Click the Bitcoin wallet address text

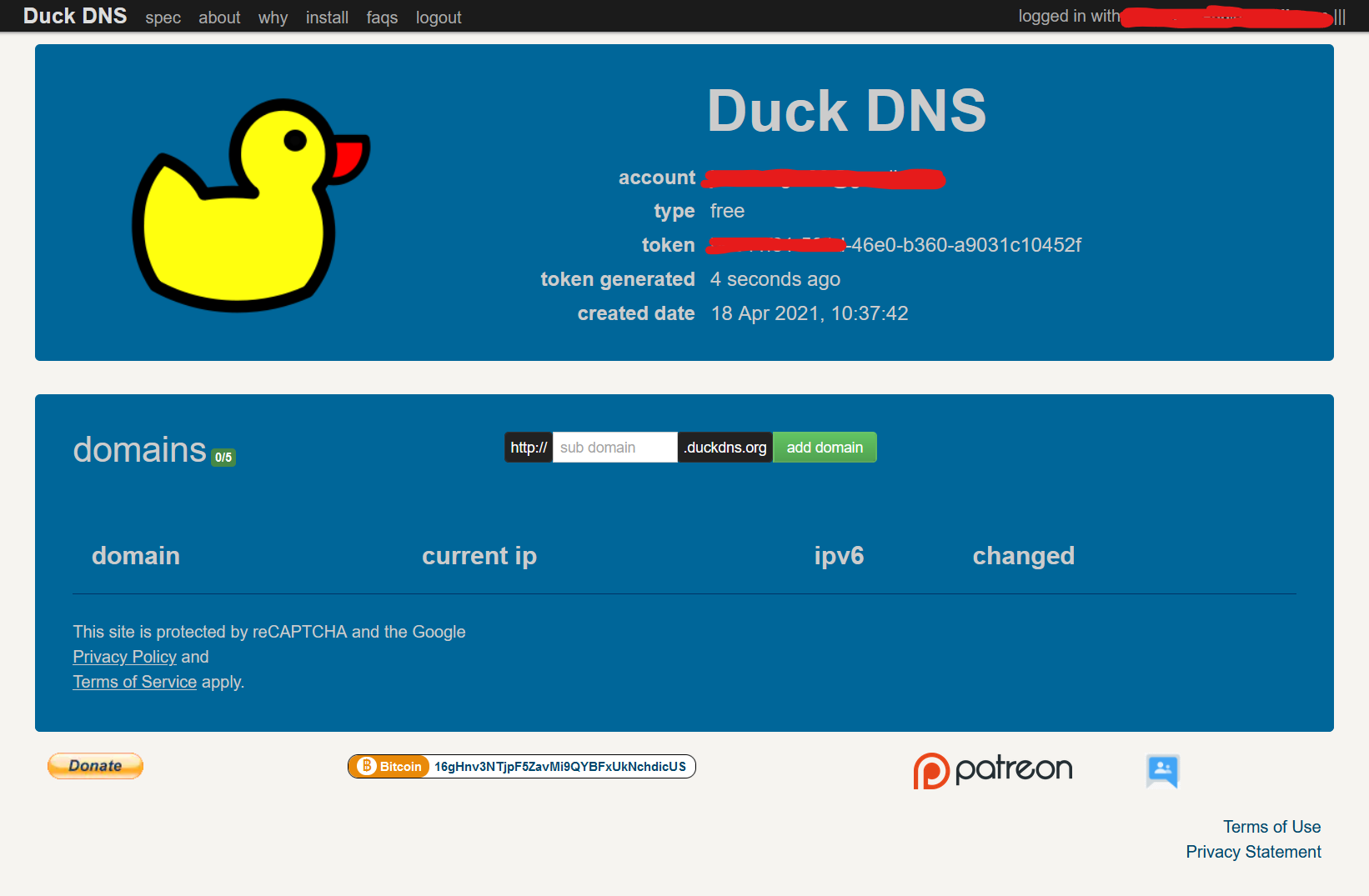560,767
